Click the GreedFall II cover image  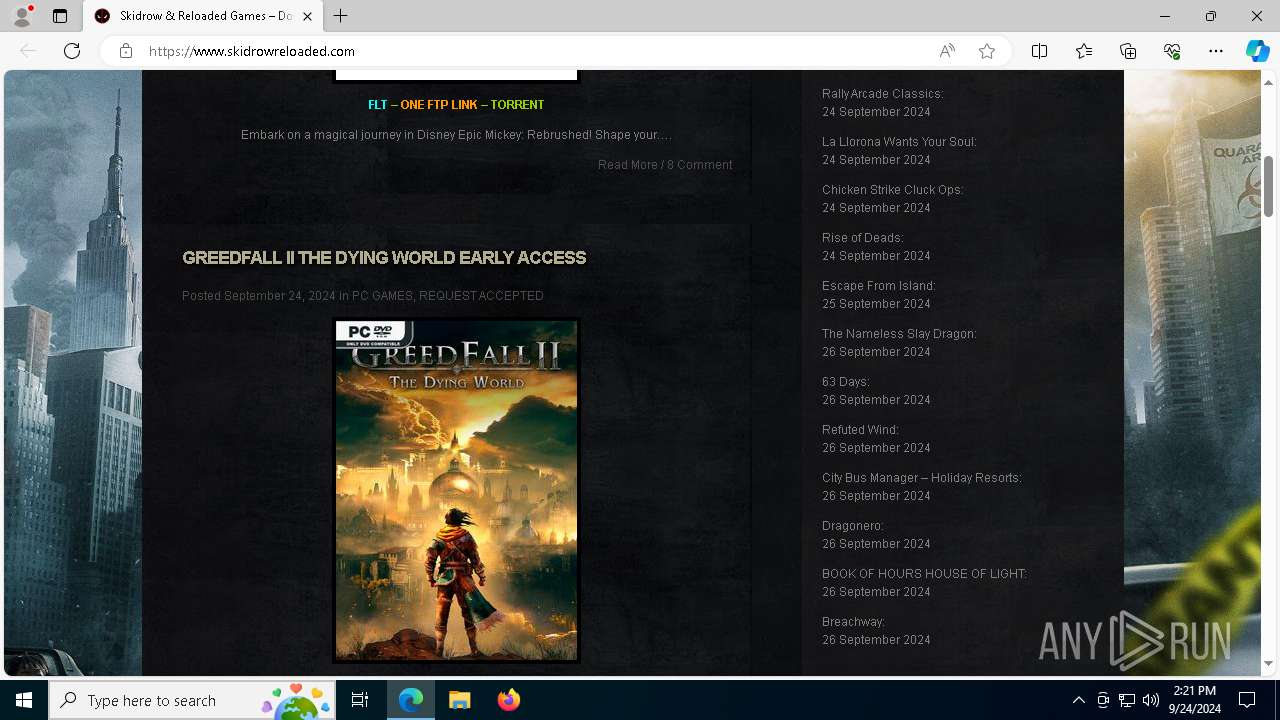pyautogui.click(x=456, y=490)
